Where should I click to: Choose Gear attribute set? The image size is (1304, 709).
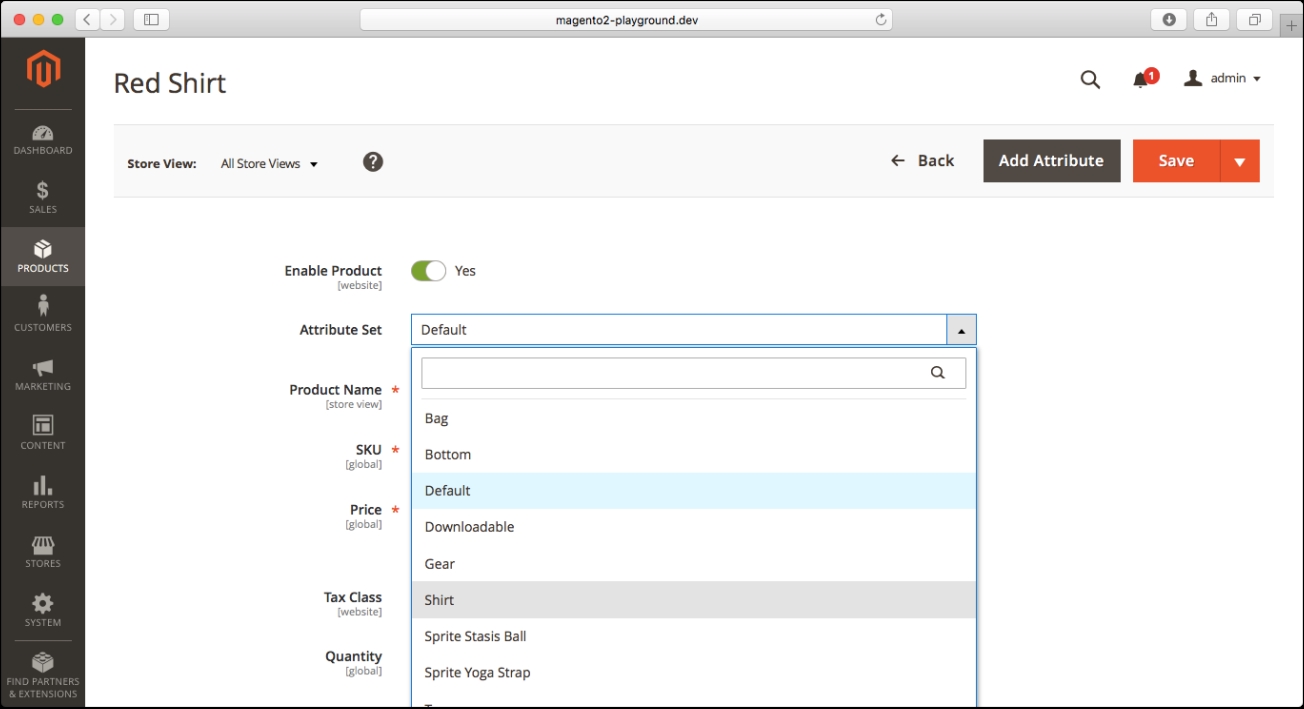coord(694,563)
